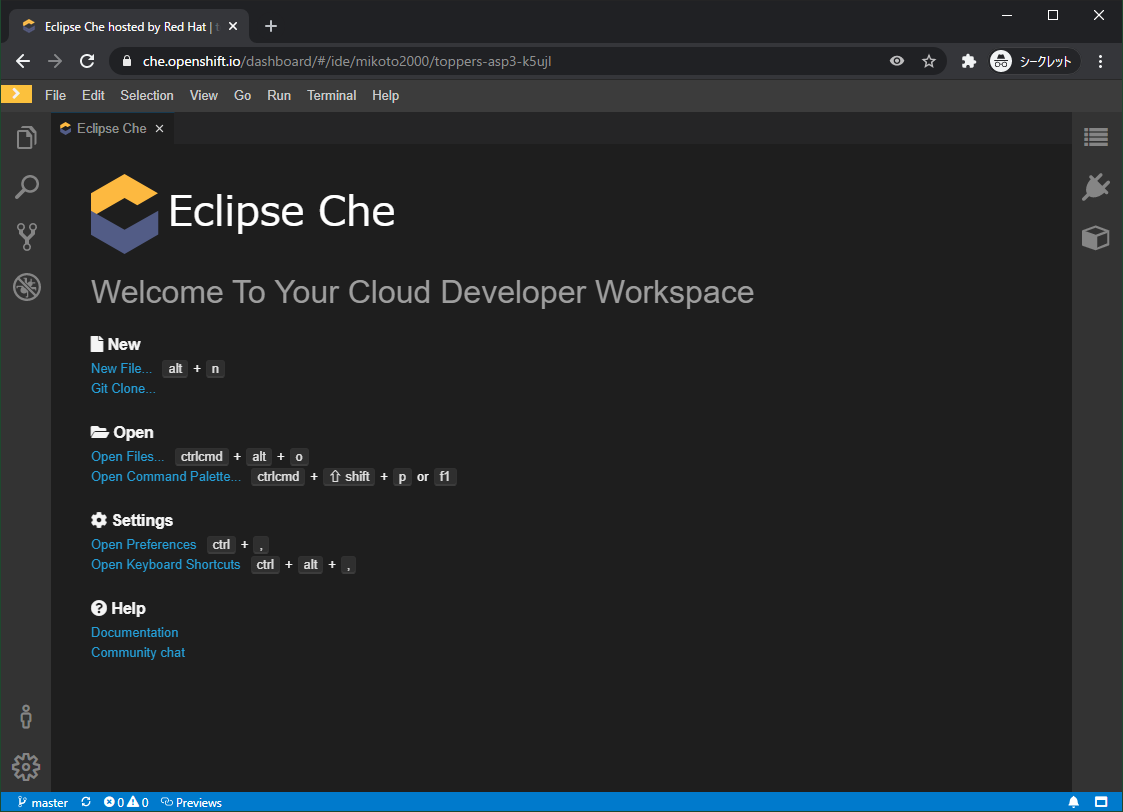Viewport: 1123px width, 812px height.
Task: Open the Help menu
Action: tap(385, 95)
